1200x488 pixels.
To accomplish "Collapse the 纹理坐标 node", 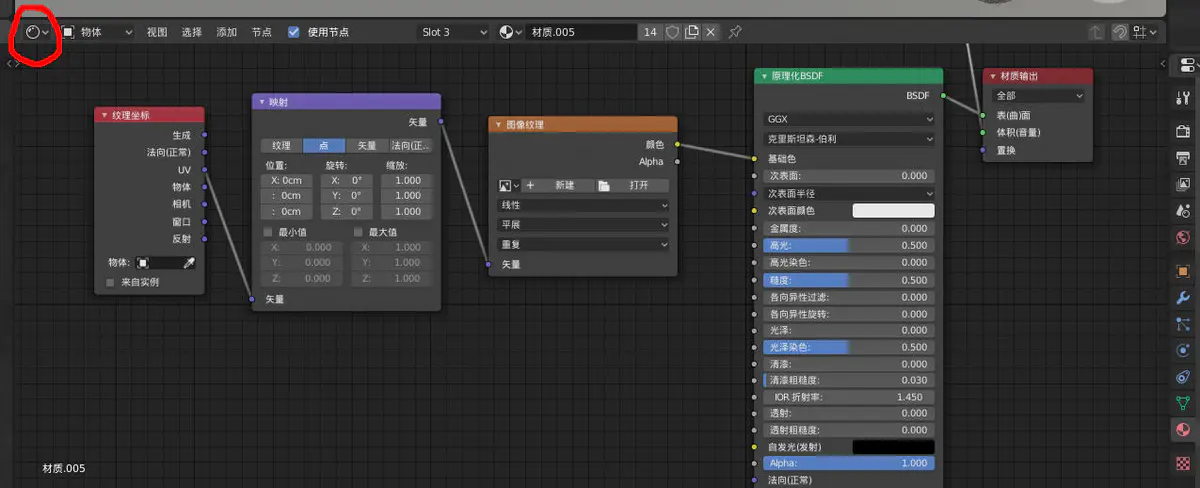I will point(104,115).
